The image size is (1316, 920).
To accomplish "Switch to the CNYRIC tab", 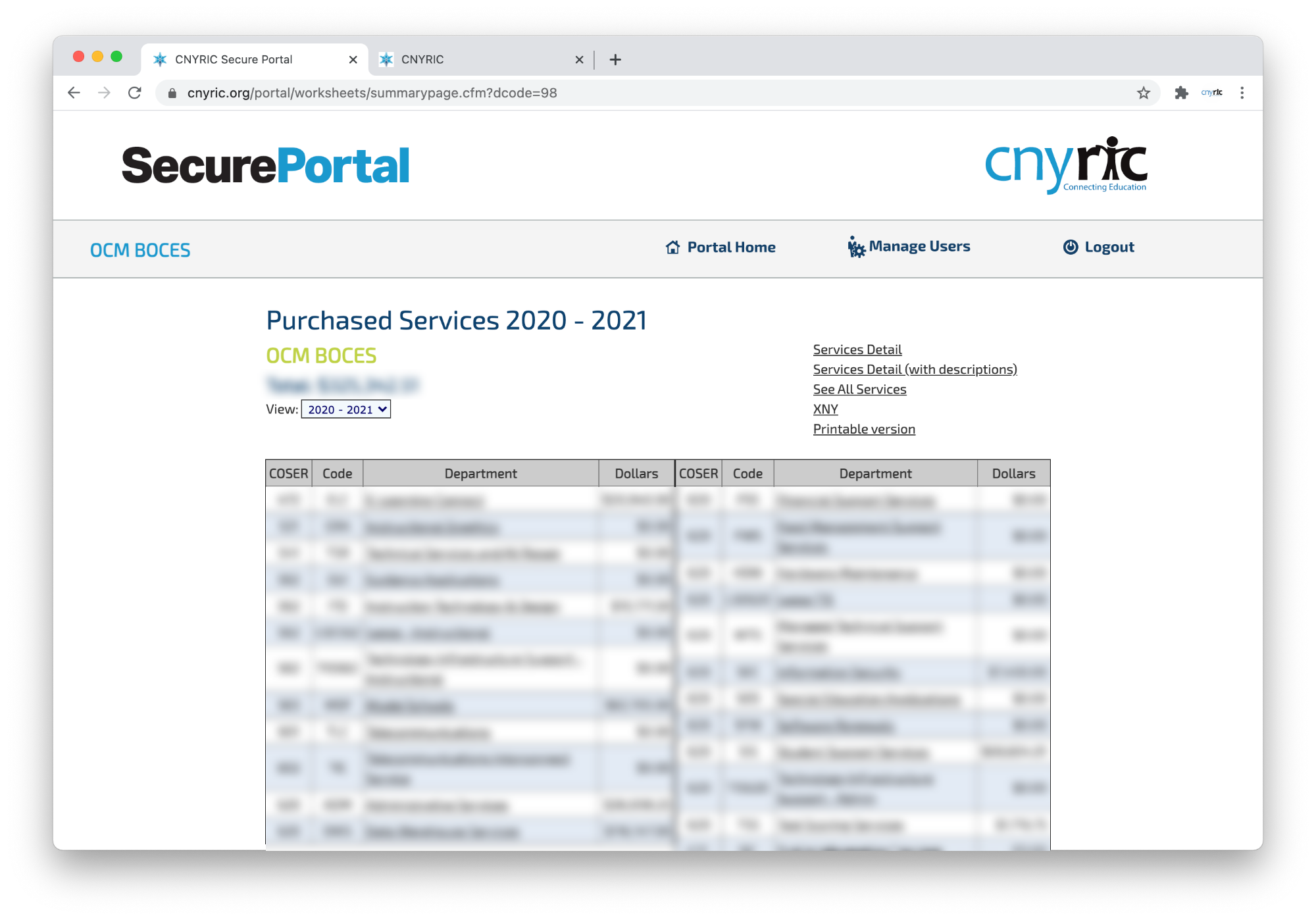I will (x=480, y=59).
